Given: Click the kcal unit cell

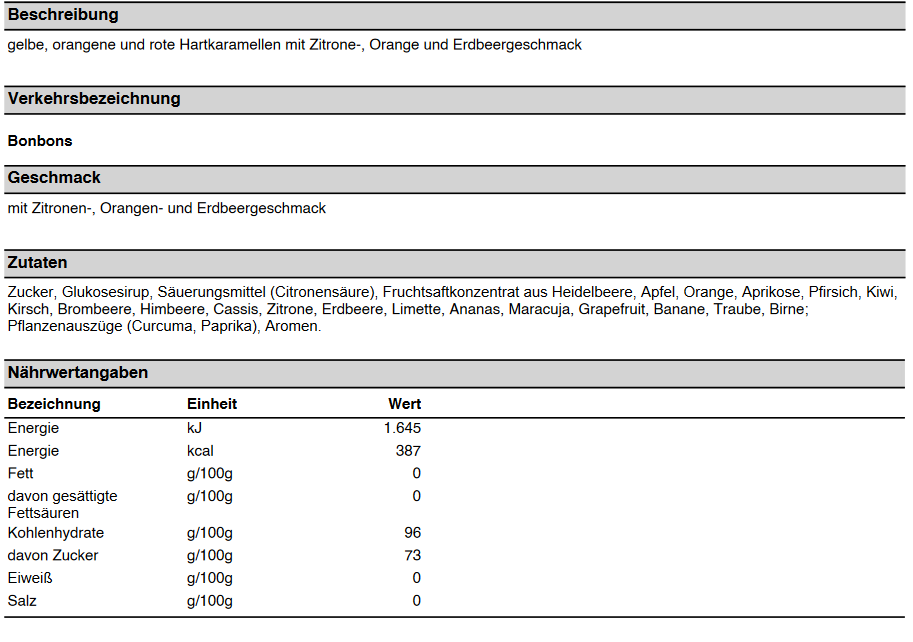Looking at the screenshot, I should tap(200, 451).
